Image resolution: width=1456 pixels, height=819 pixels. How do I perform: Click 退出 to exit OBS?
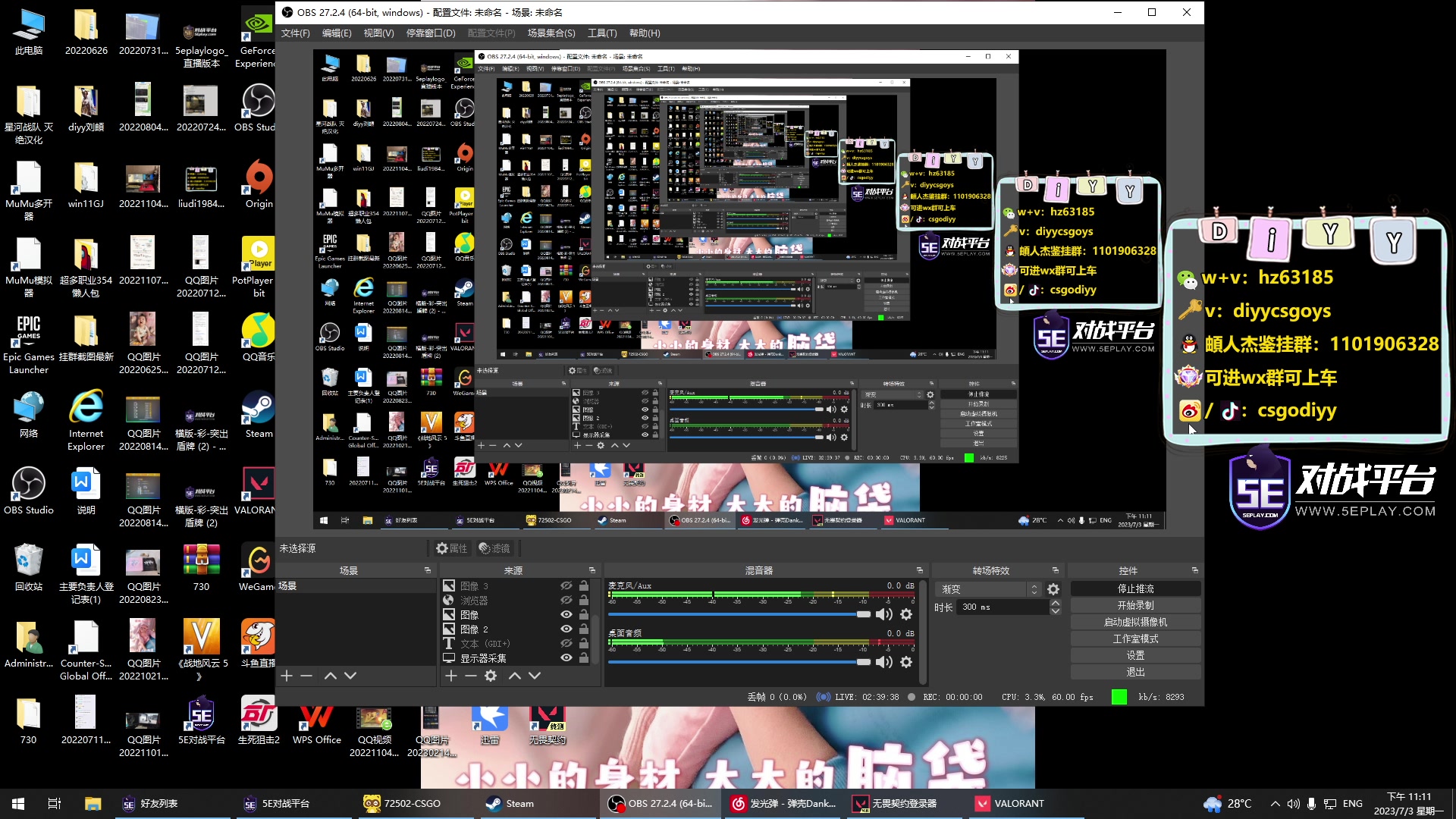[1135, 673]
